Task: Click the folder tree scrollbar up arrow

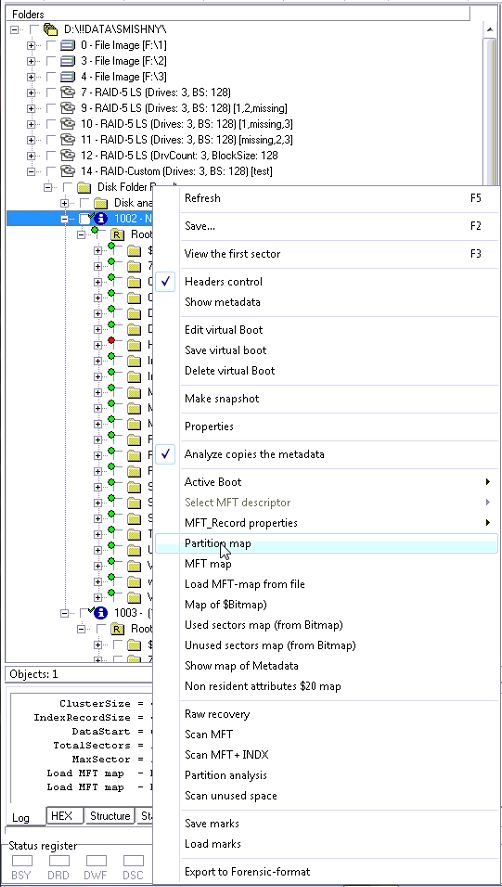Action: pyautogui.click(x=488, y=29)
